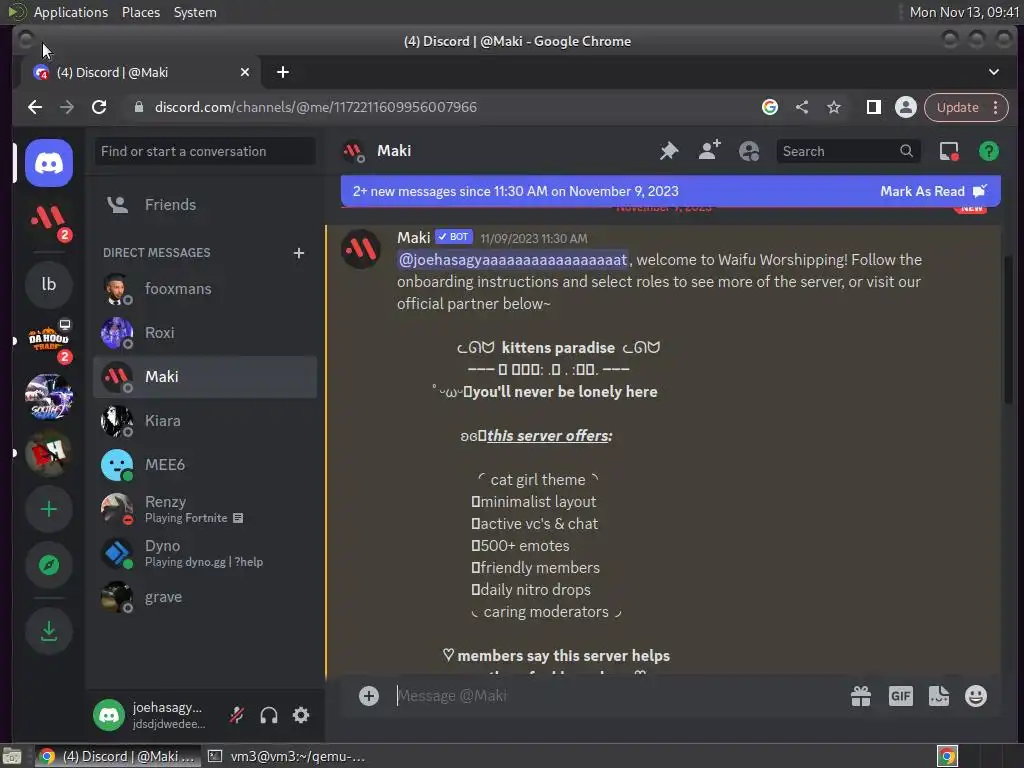Image resolution: width=1024 pixels, height=768 pixels.
Task: Reload the page in Chrome
Action: point(99,107)
